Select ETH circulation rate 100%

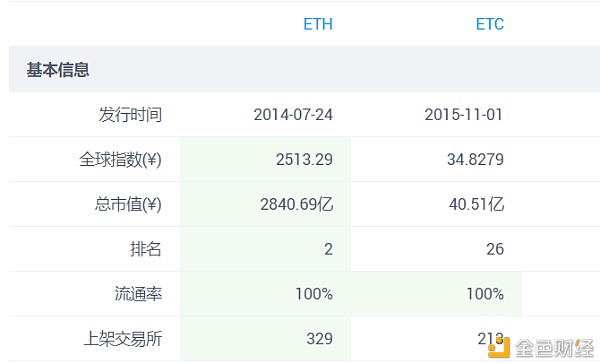click(x=314, y=294)
